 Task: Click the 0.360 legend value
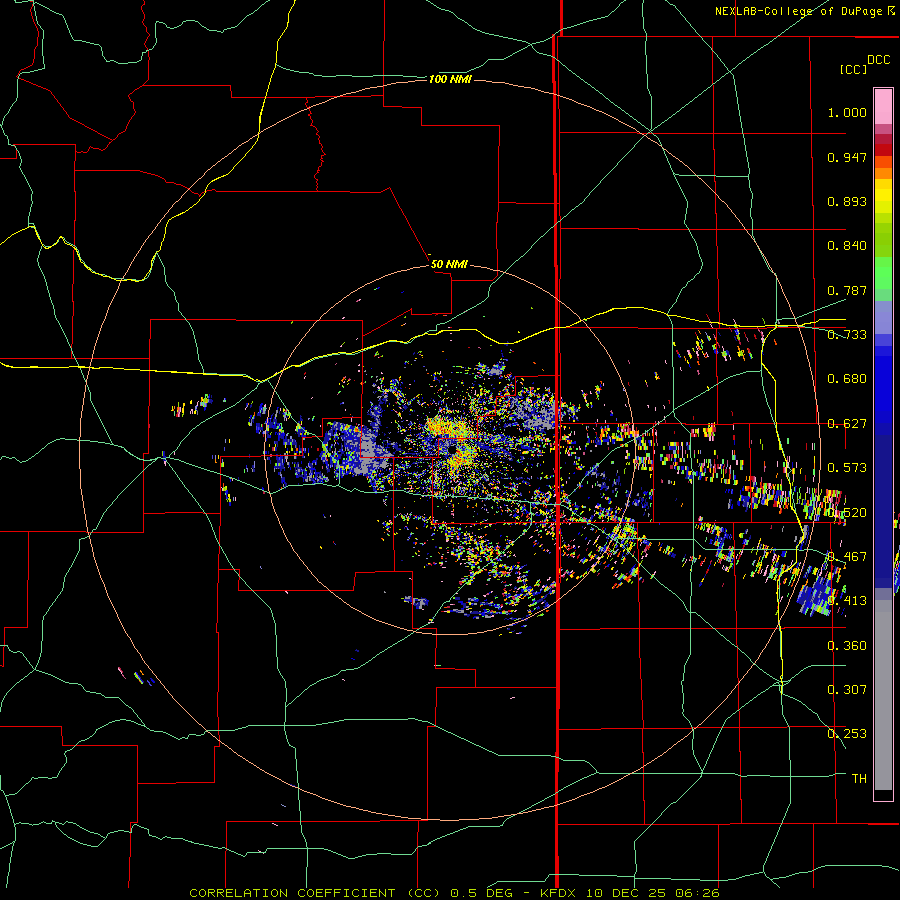(847, 646)
